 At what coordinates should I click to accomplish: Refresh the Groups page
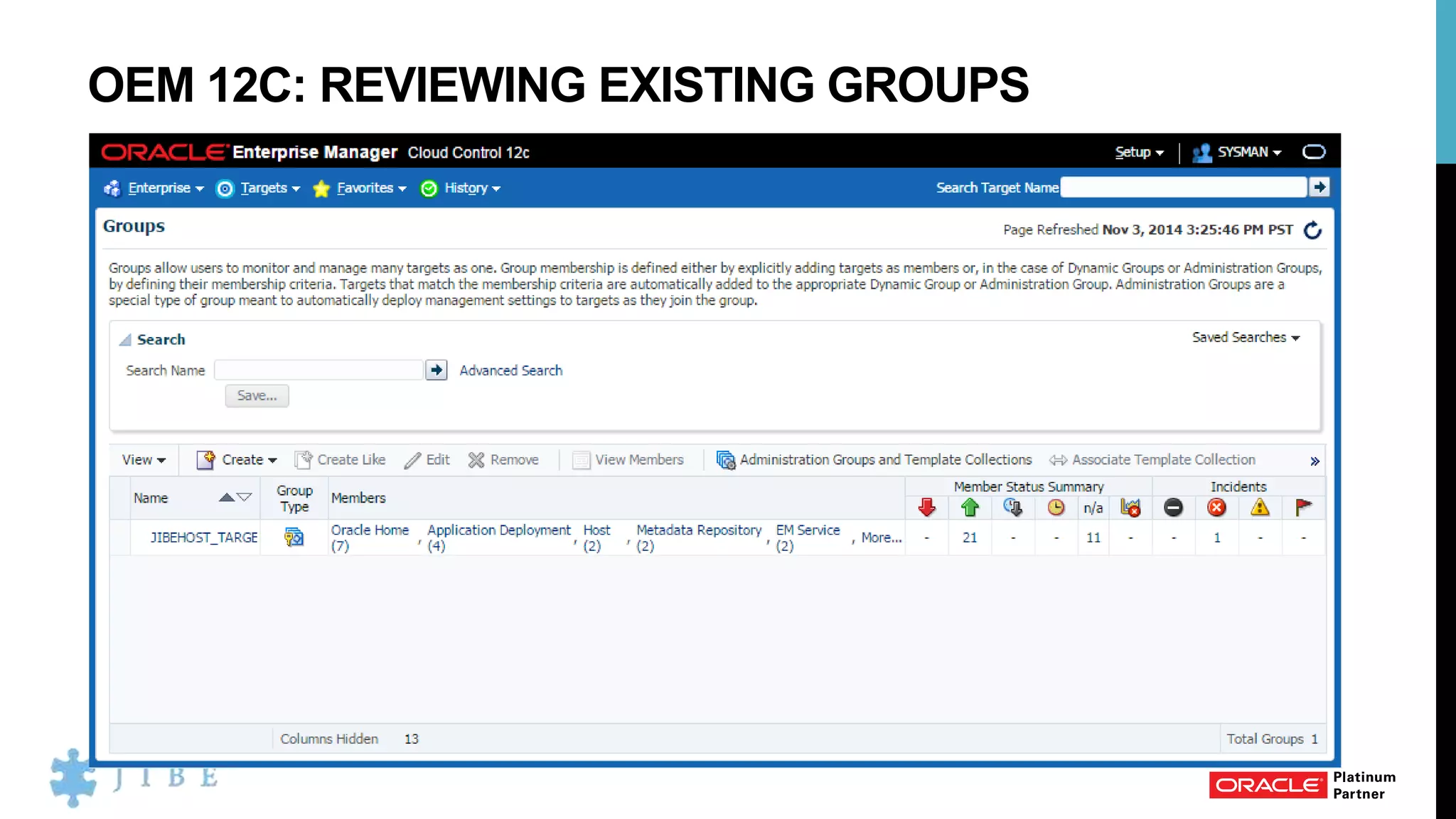[1312, 230]
